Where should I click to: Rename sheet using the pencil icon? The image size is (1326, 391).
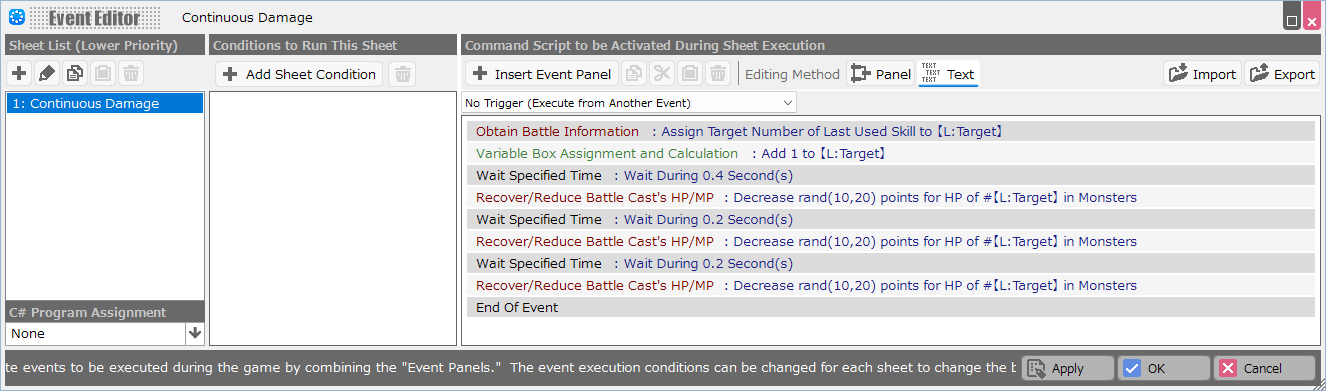(47, 74)
